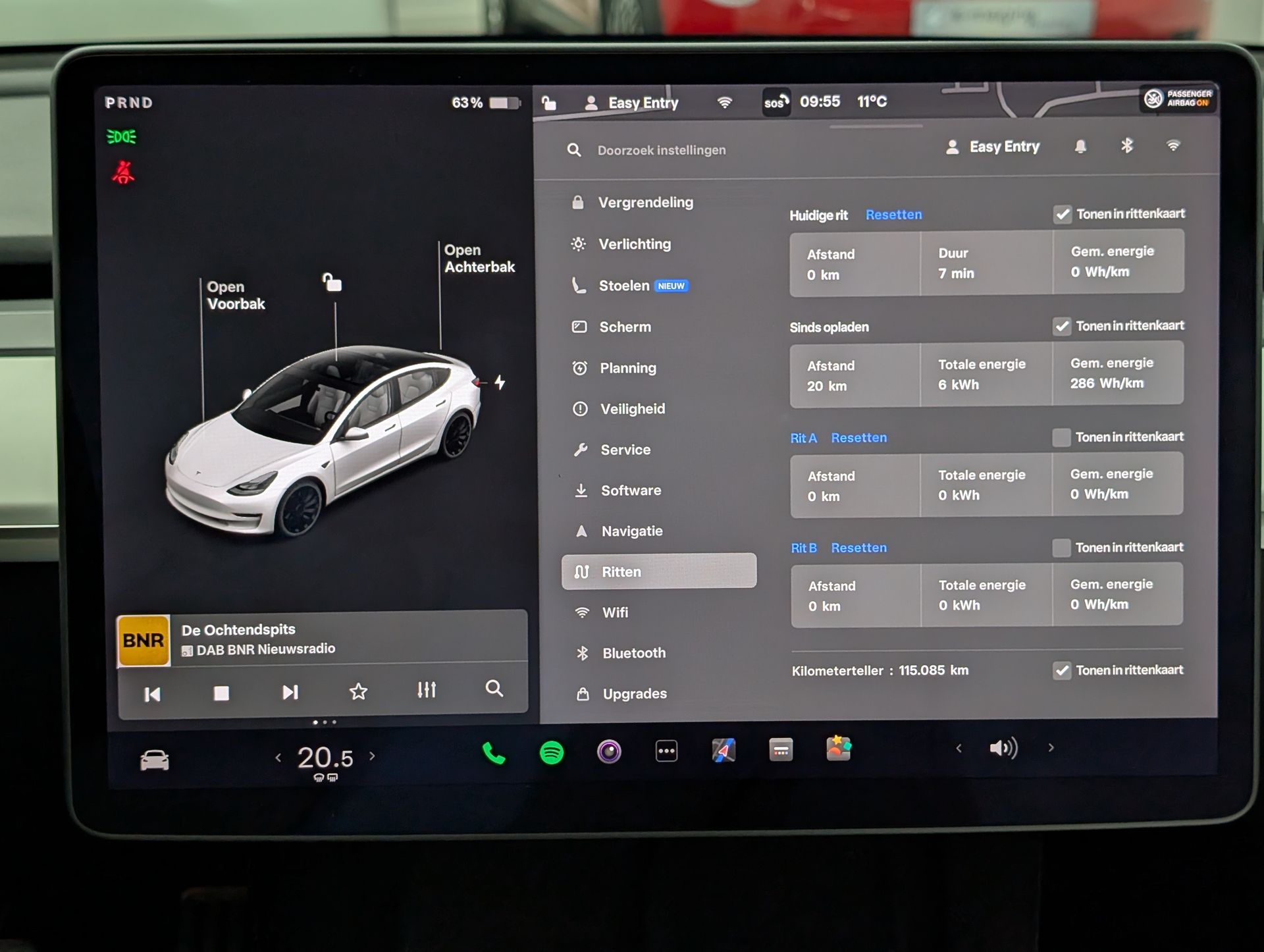
Task: Tap the car controls icon
Action: coord(155,760)
